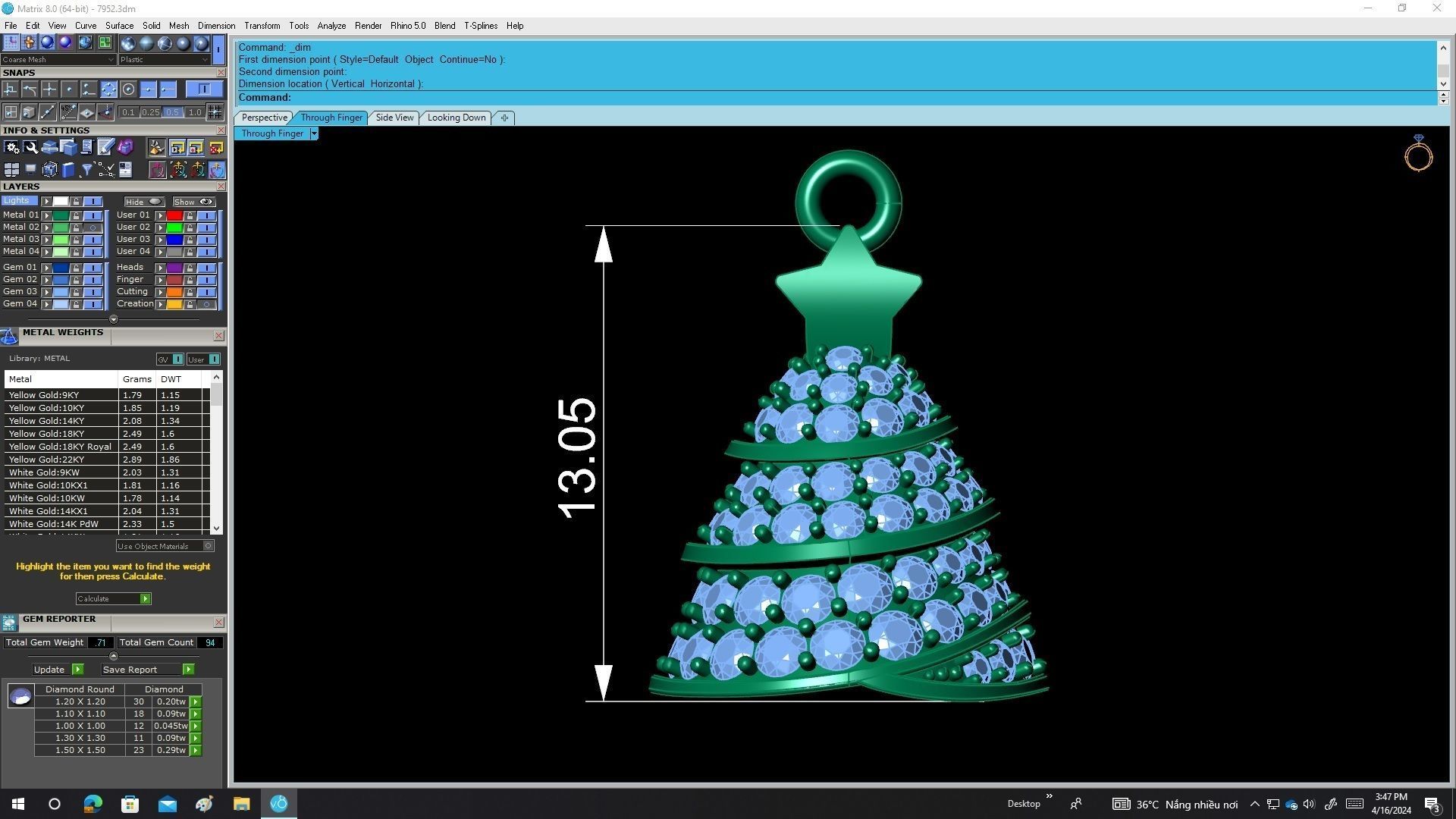Click the green four-viewport layout icon
The height and width of the screenshot is (819, 1456).
click(x=104, y=42)
